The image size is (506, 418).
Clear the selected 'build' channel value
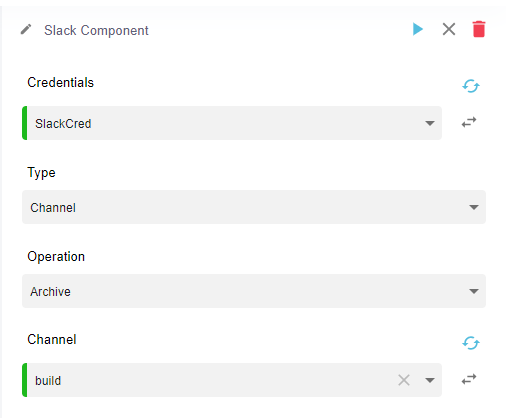click(x=404, y=380)
